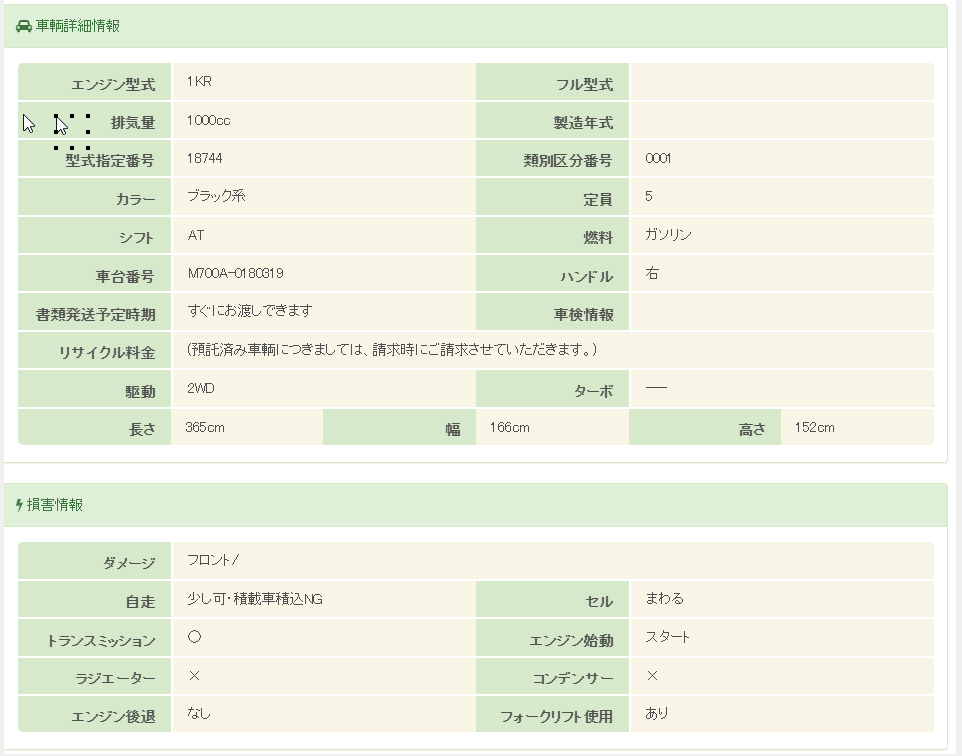The height and width of the screenshot is (756, 962).
Task: Click the damage value フロント/
Action: pos(212,560)
